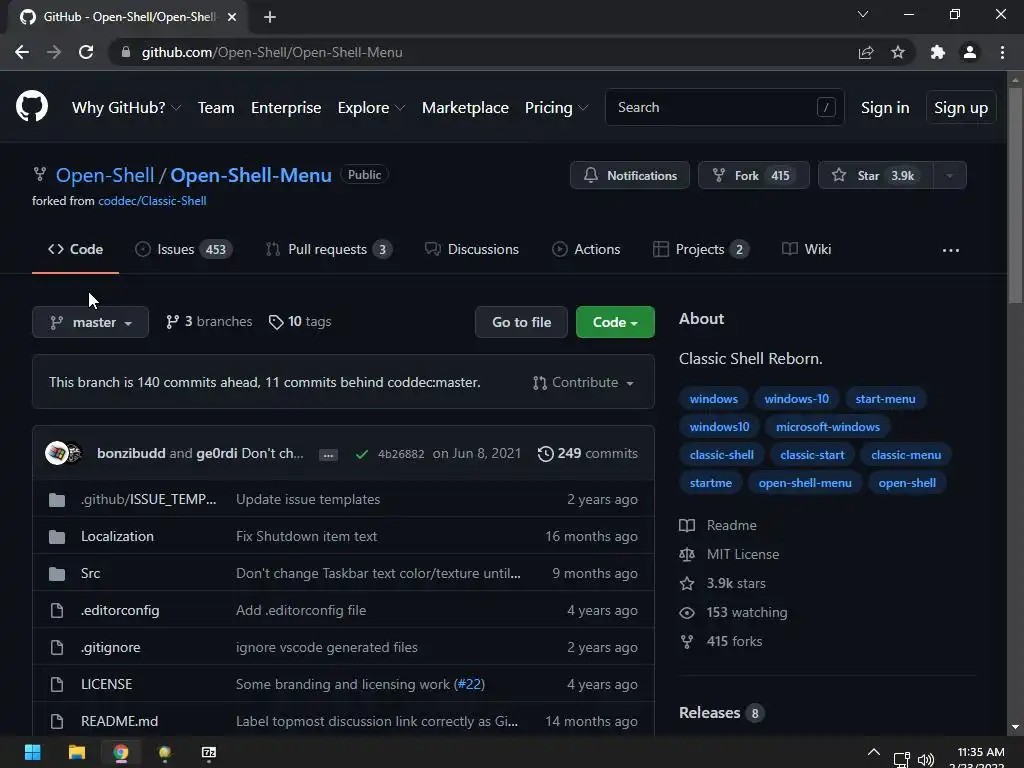Close the GitHub Open-Shell tab
Image resolution: width=1024 pixels, height=768 pixels.
click(x=232, y=17)
